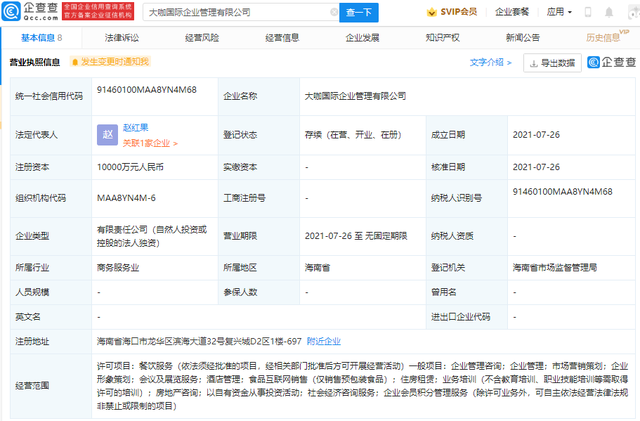Switch to 新闻公告 tab

tap(522, 38)
